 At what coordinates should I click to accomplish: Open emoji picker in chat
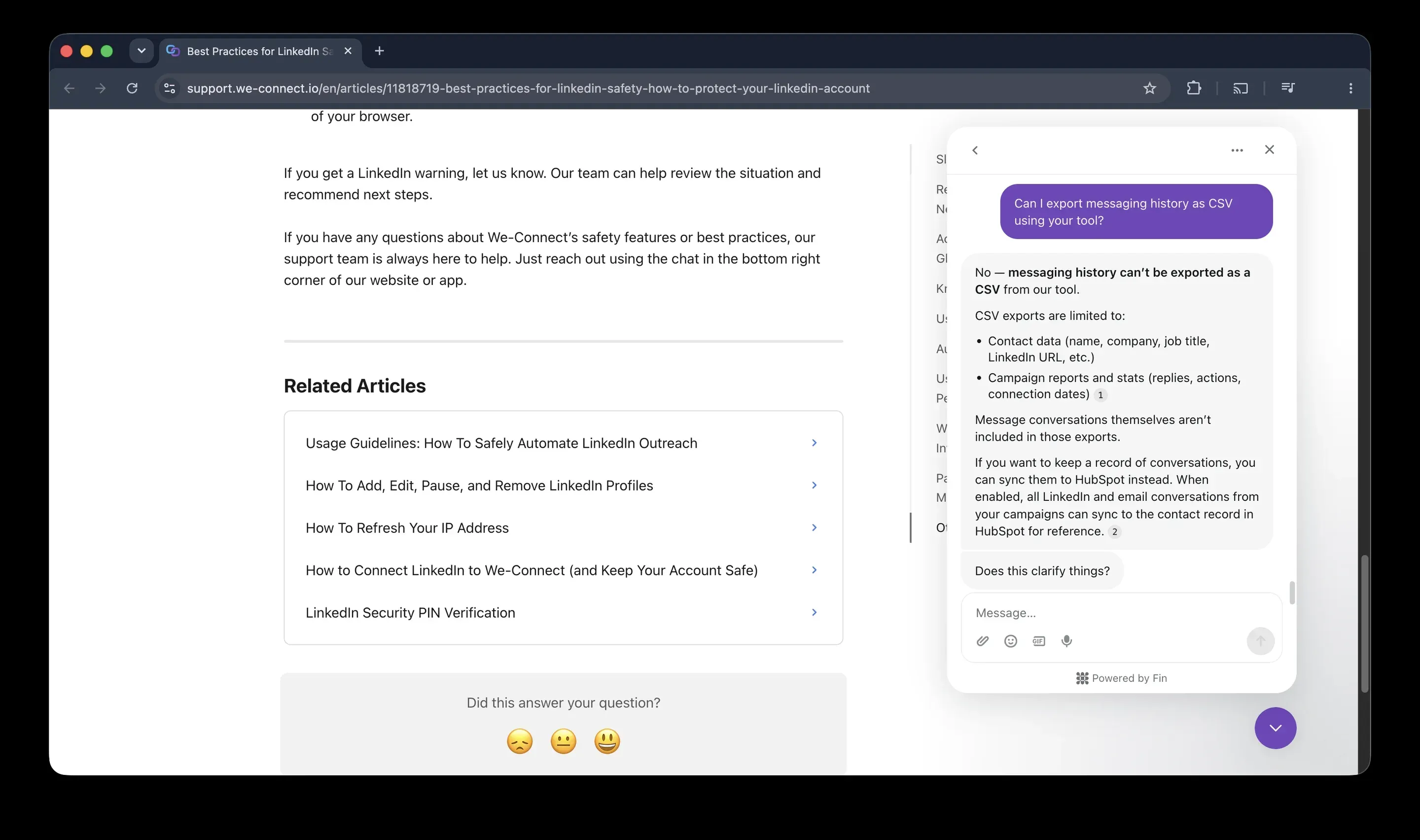(1010, 641)
